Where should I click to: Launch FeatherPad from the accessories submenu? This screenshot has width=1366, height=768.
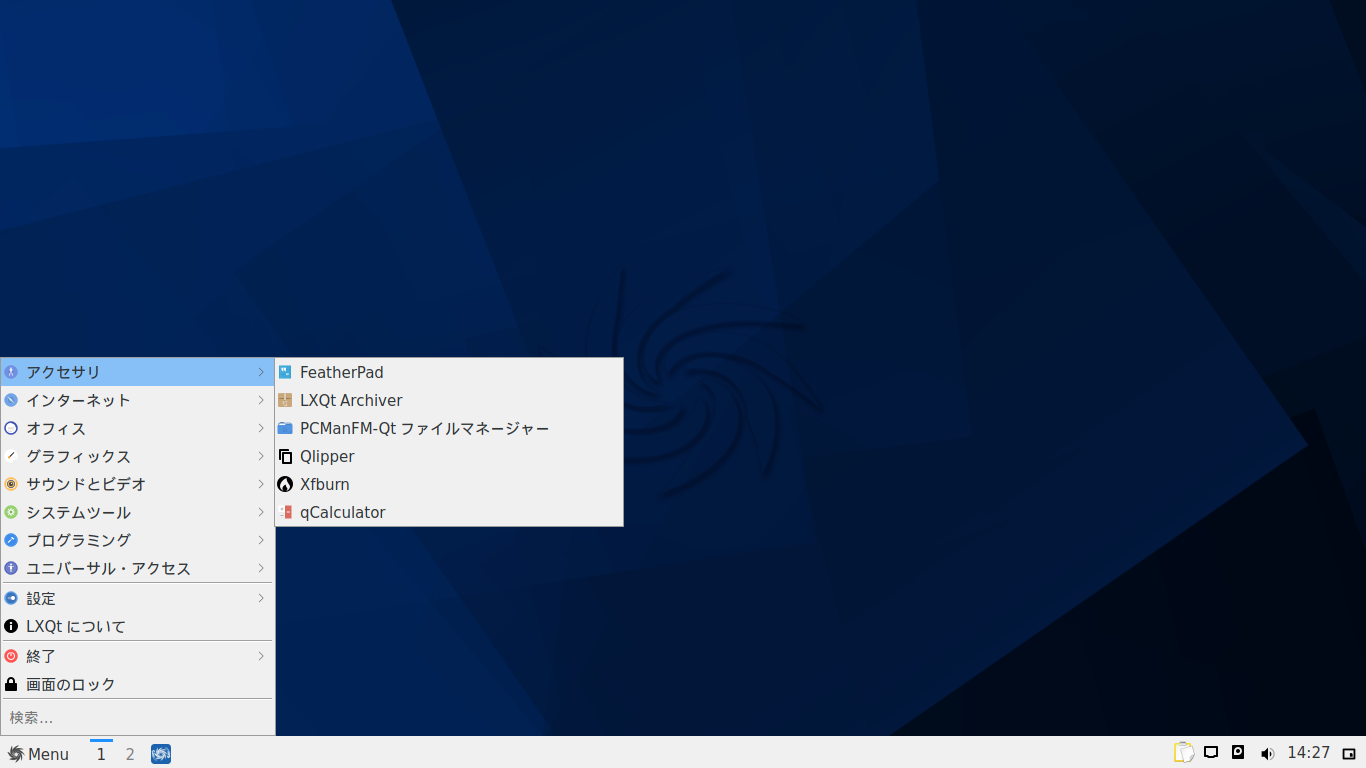tap(449, 372)
